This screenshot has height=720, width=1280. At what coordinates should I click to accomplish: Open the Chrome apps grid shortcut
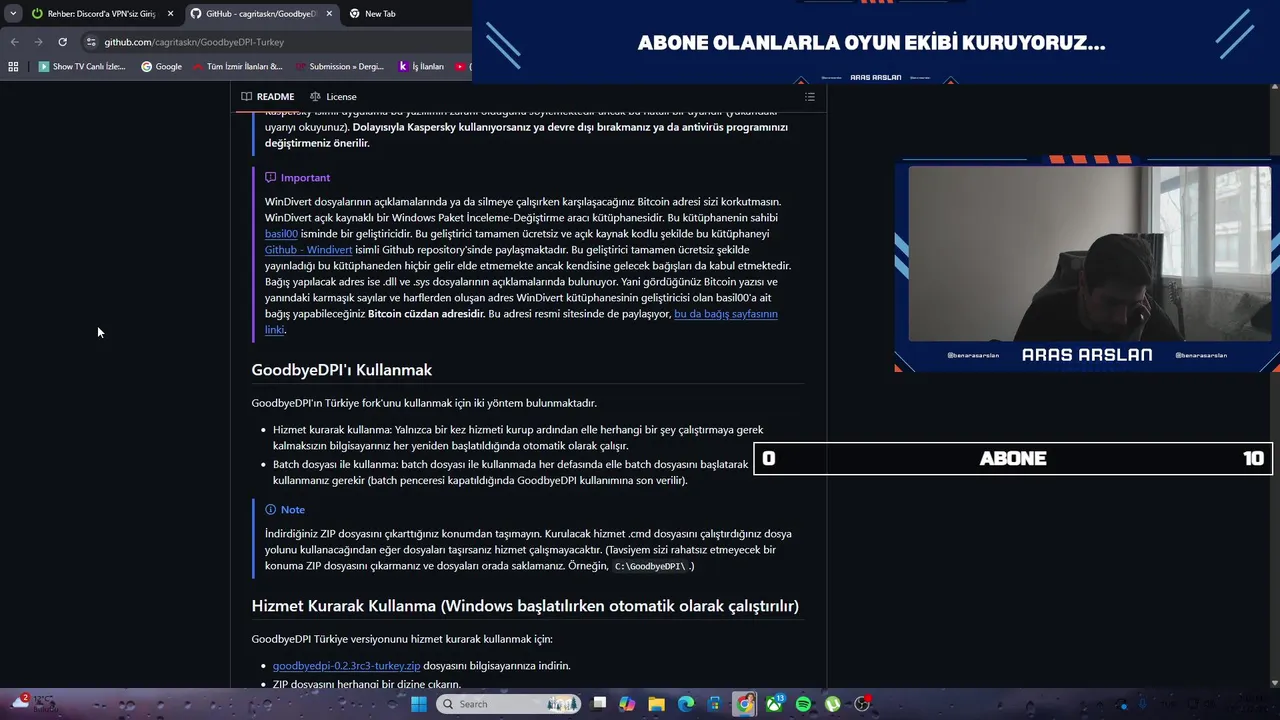13,67
